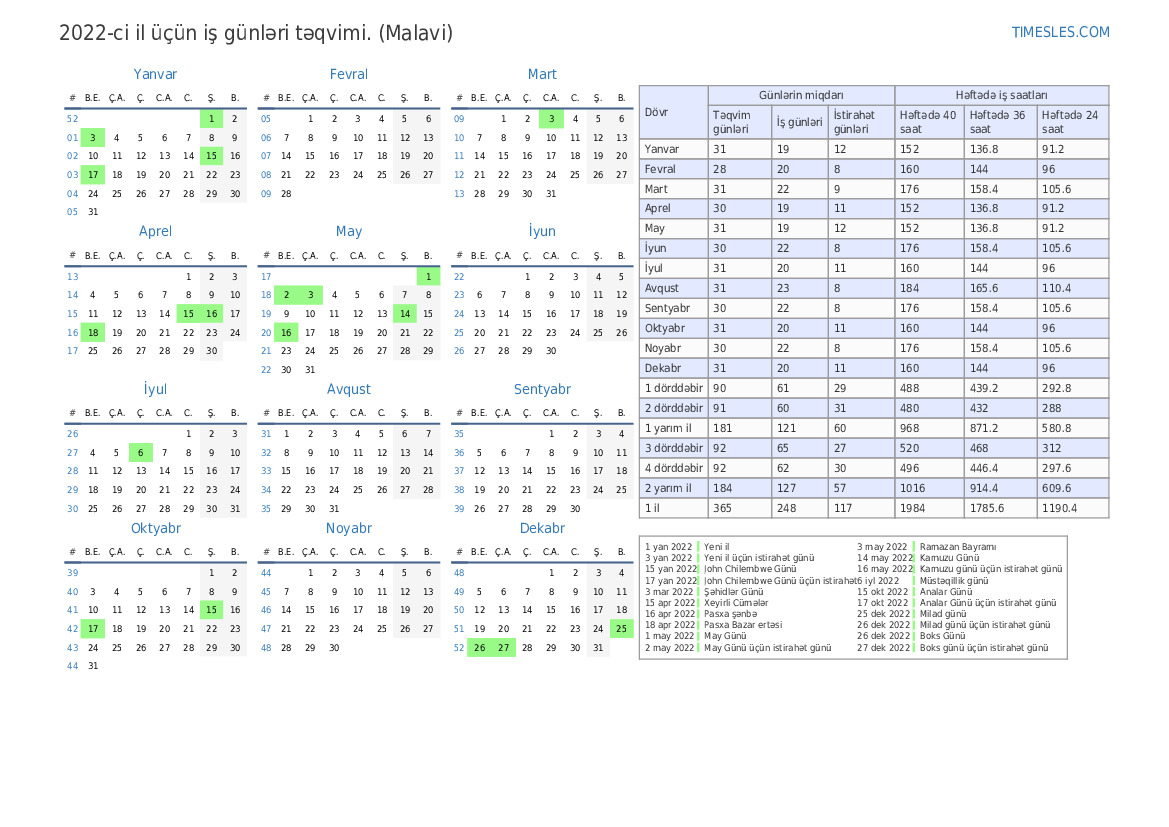
Task: Click the page title mentioning Malavi
Action: coord(256,33)
